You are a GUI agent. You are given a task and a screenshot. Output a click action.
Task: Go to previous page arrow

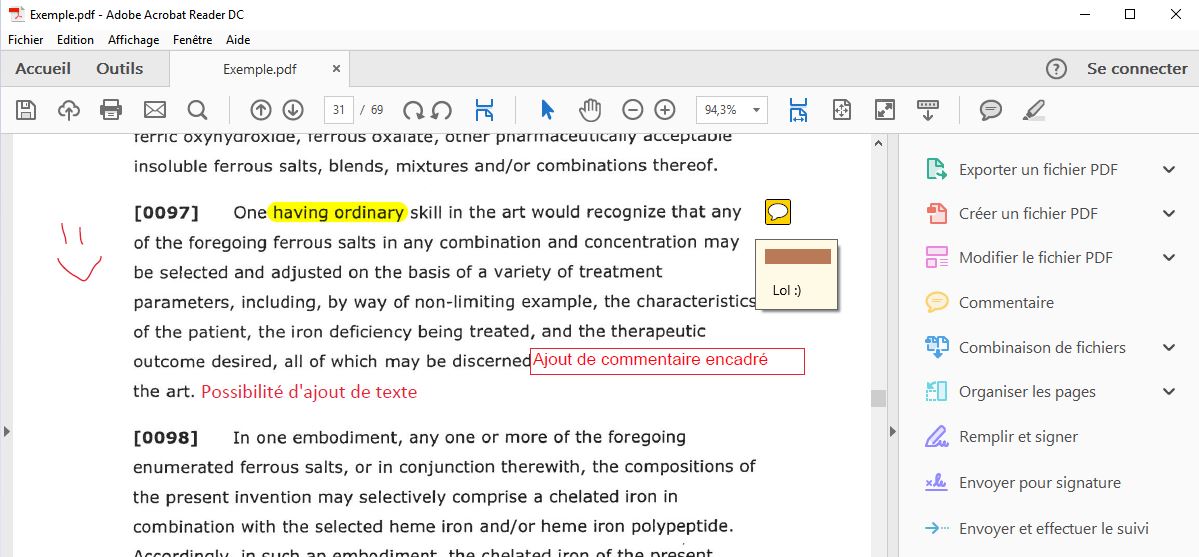[261, 110]
